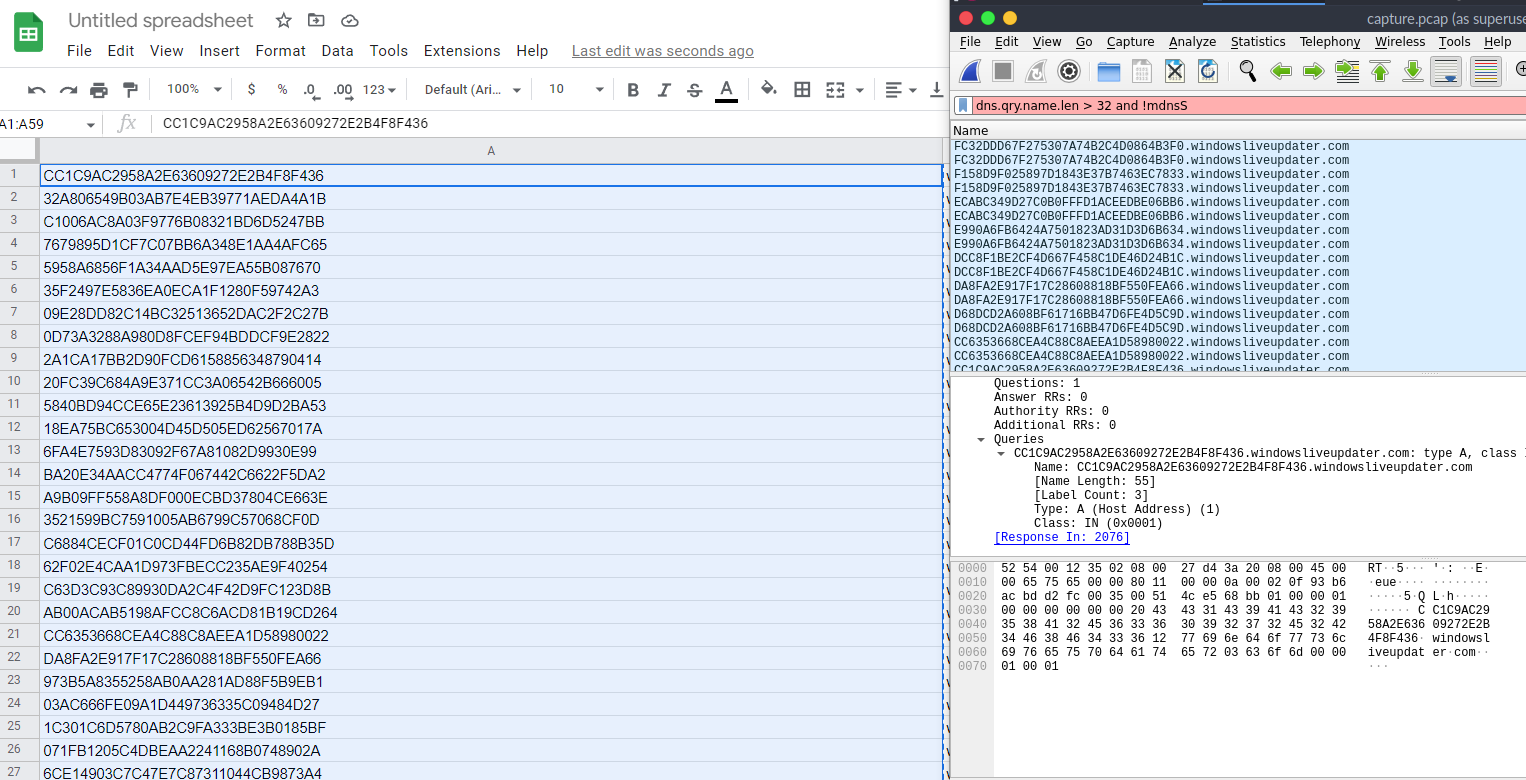Screen dimensions: 1526x780
Task: Print the spreadsheet using the printer icon
Action: pyautogui.click(x=99, y=90)
